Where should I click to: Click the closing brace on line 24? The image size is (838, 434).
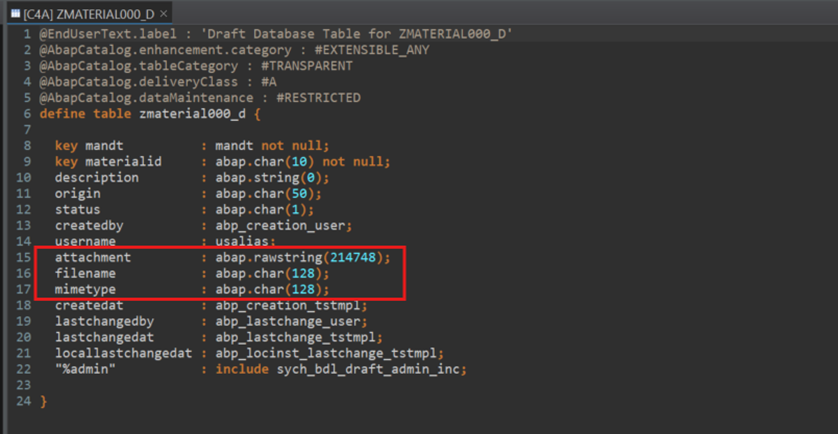click(x=43, y=401)
